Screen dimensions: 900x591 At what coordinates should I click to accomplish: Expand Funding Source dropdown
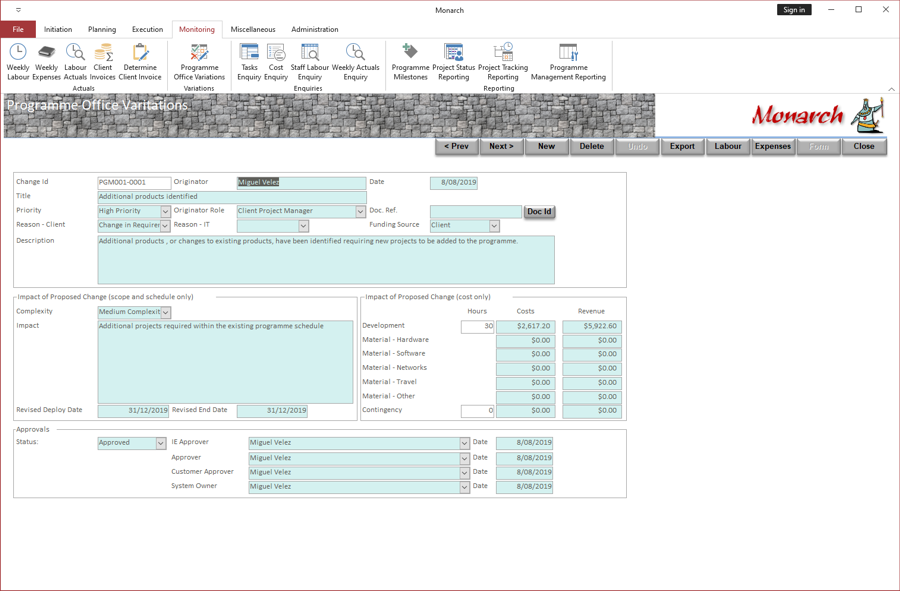pos(494,226)
